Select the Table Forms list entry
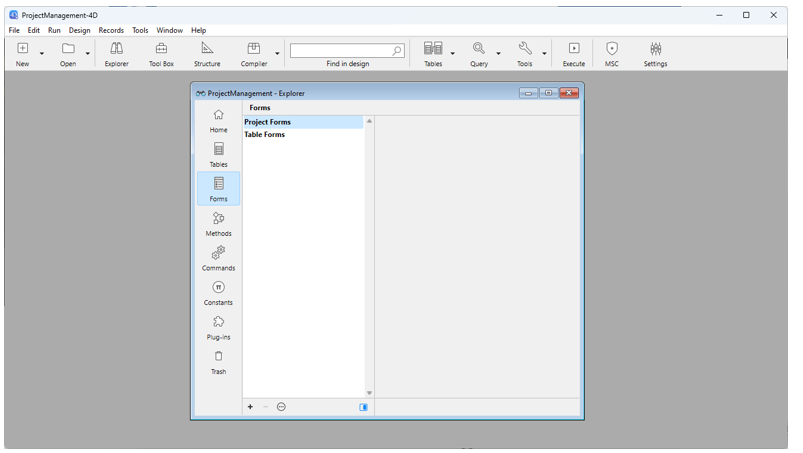Image resolution: width=803 pixels, height=453 pixels. coord(265,134)
